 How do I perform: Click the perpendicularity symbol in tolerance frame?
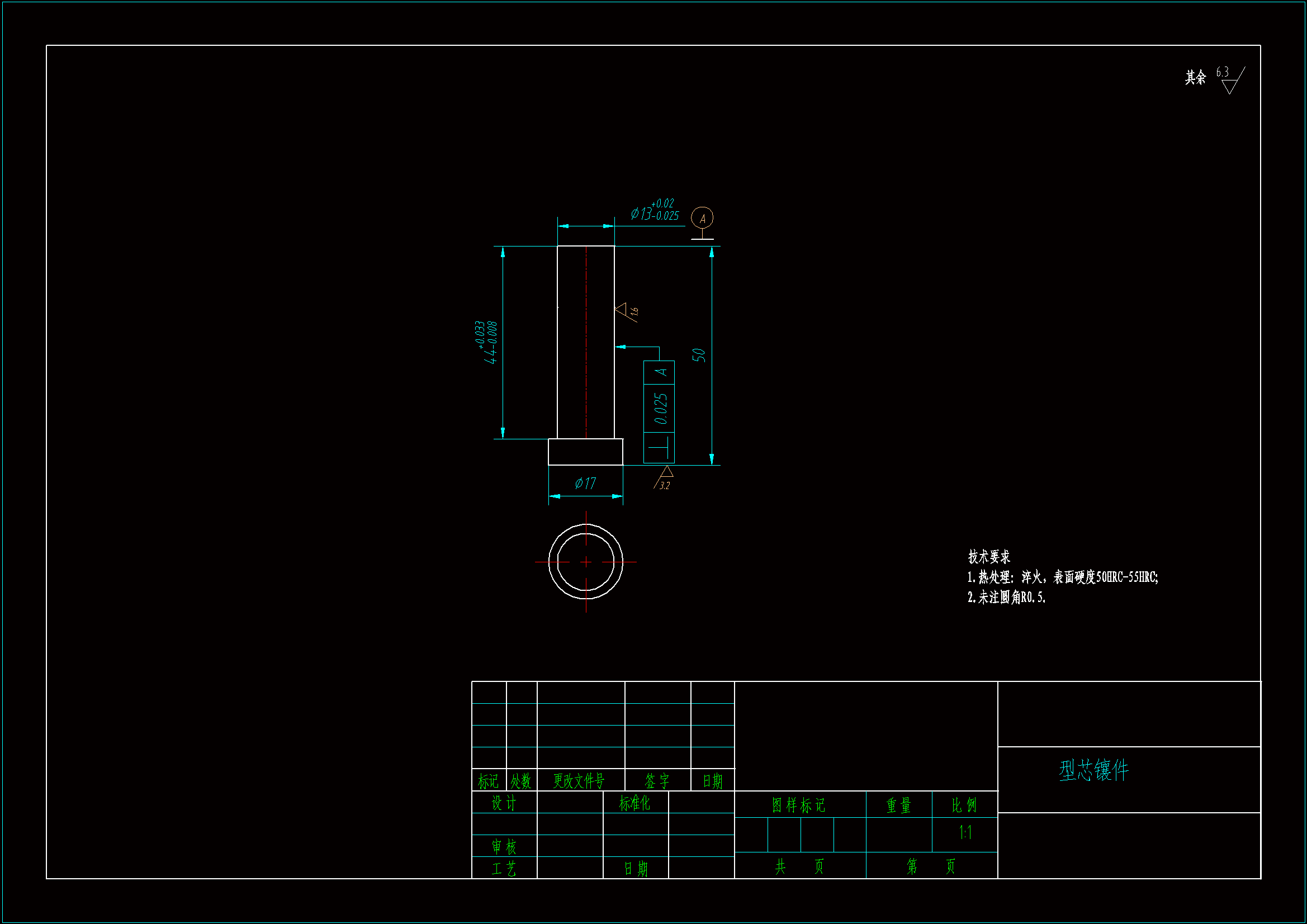coord(659,448)
